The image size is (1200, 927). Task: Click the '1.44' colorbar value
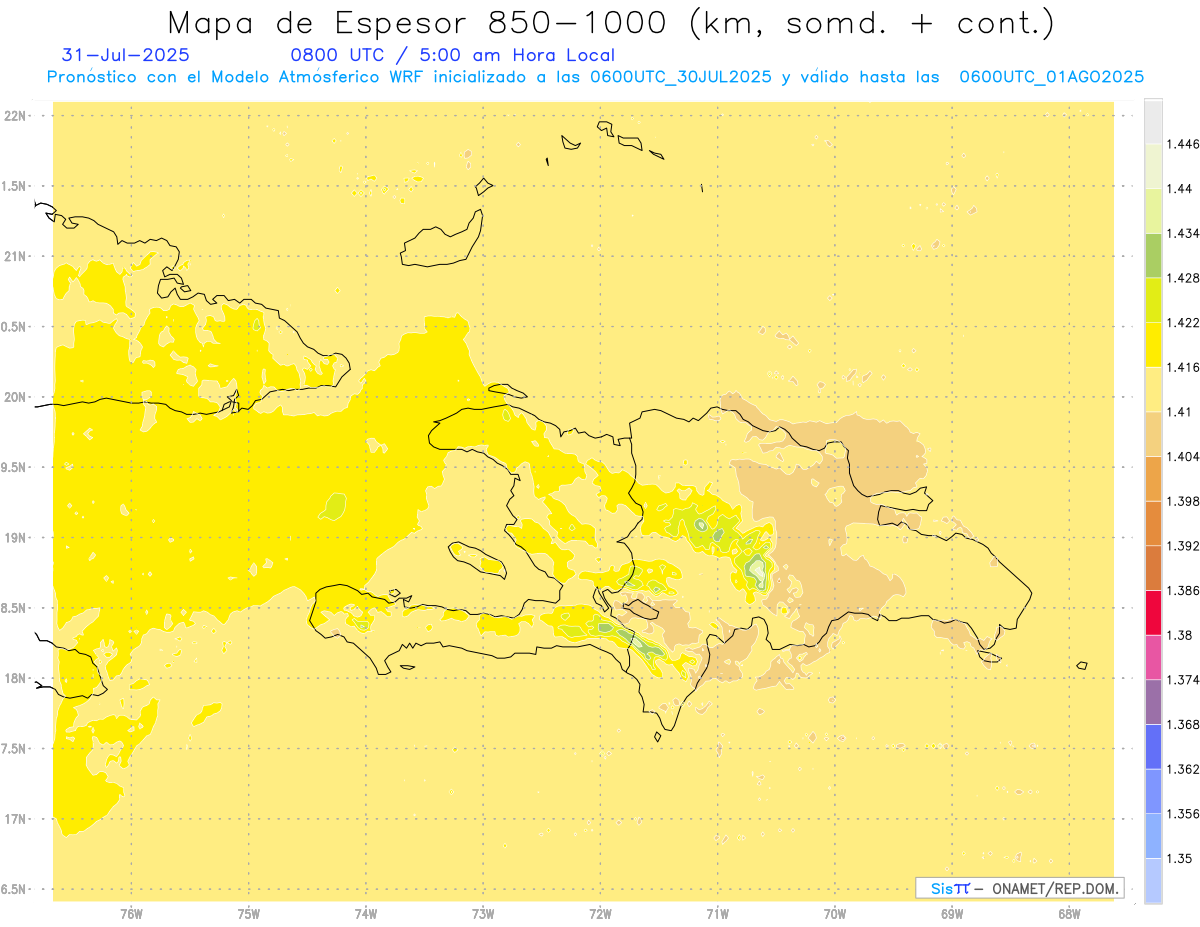tap(1180, 188)
